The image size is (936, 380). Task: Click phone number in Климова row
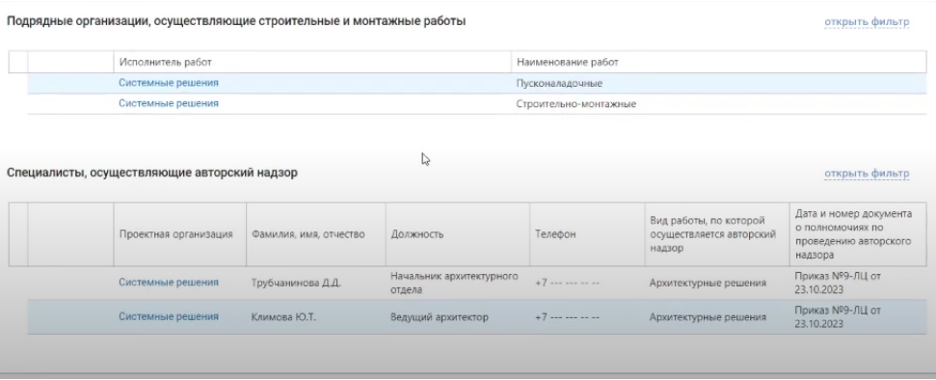568,317
